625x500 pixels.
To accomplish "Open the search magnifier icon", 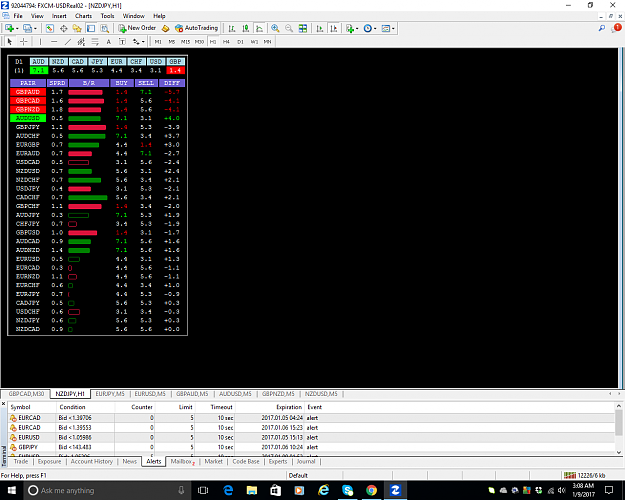I will coord(602,28).
